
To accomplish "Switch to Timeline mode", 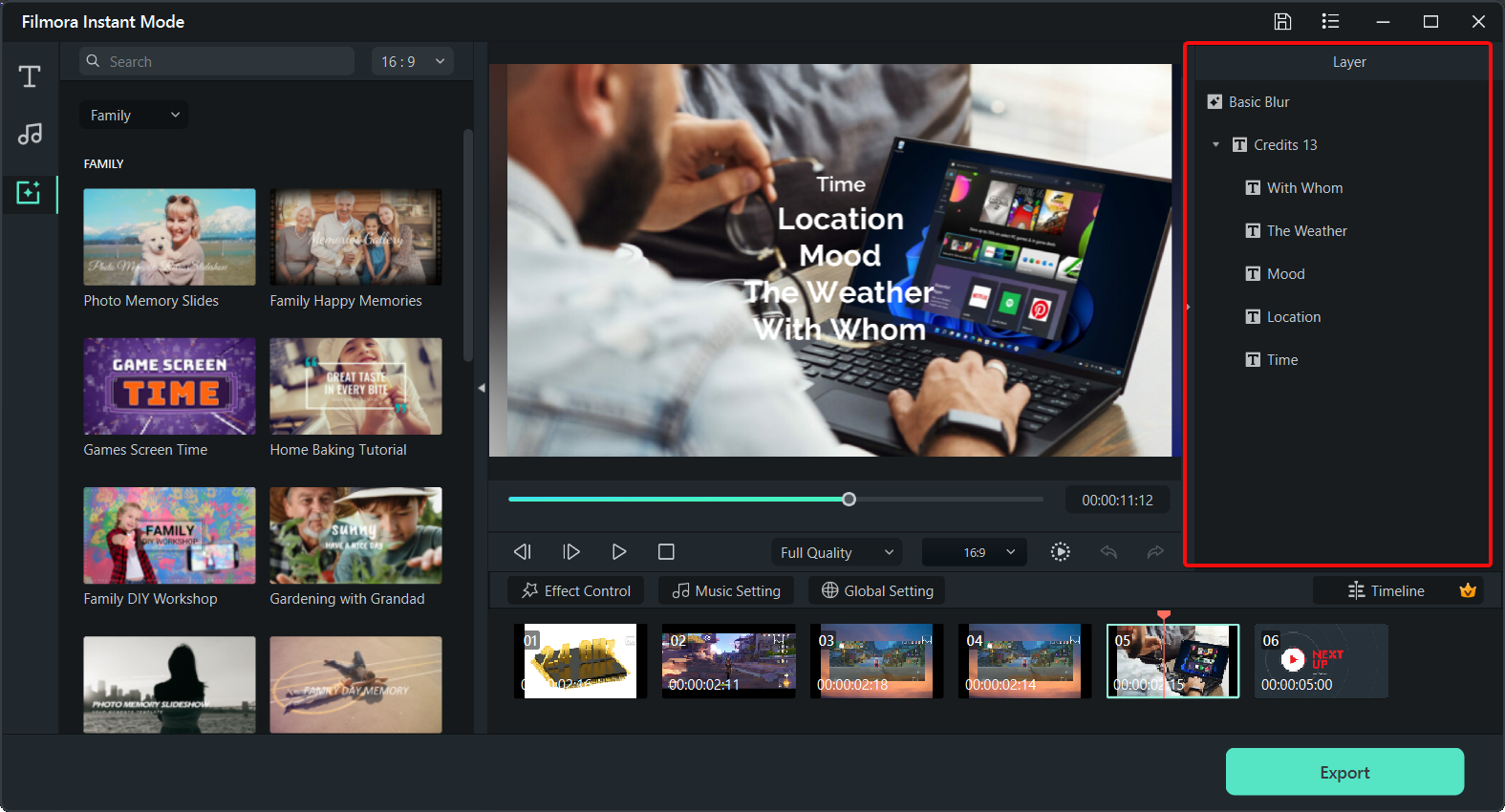I will click(x=1386, y=590).
